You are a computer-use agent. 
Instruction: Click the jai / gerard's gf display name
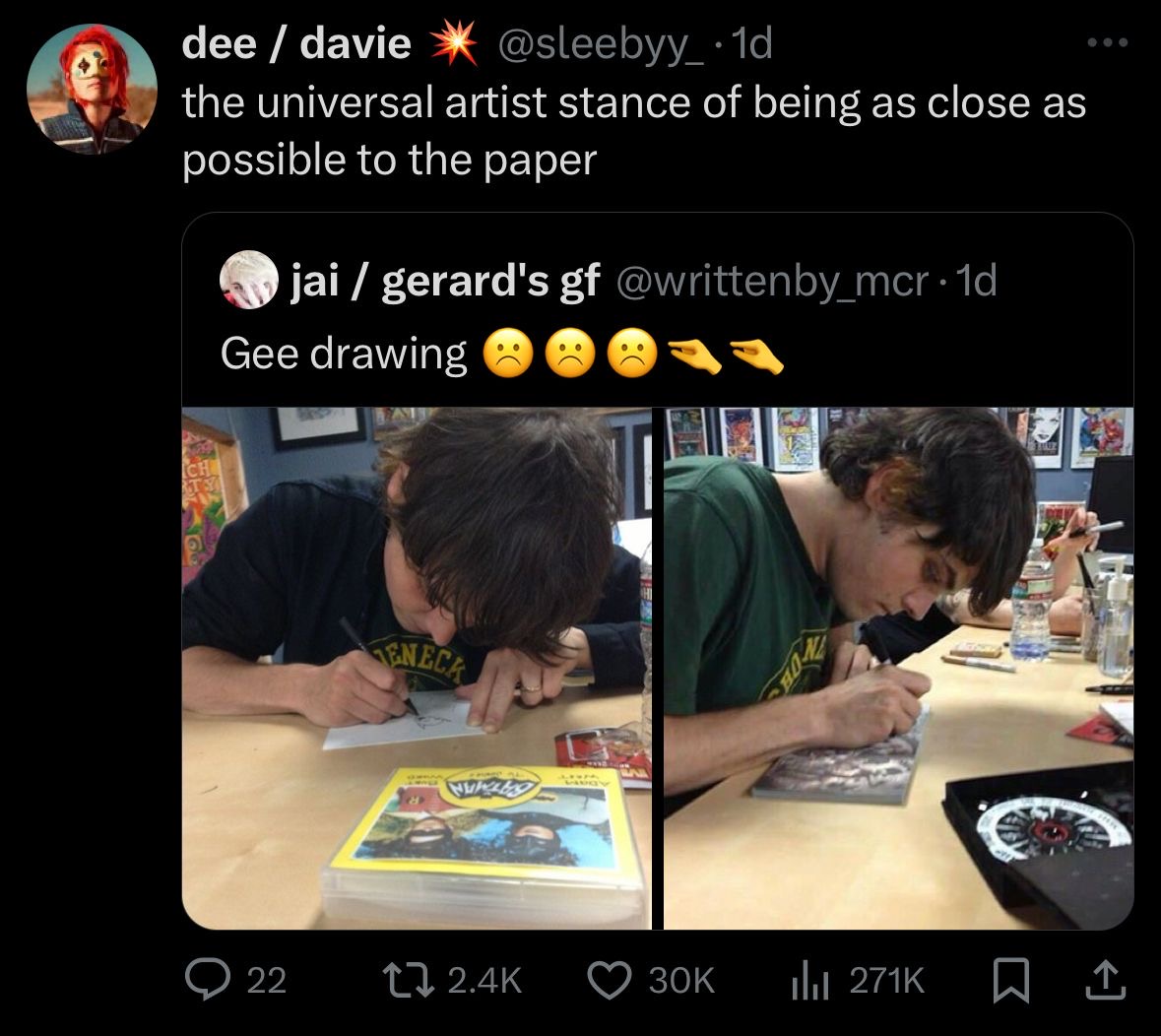445,282
